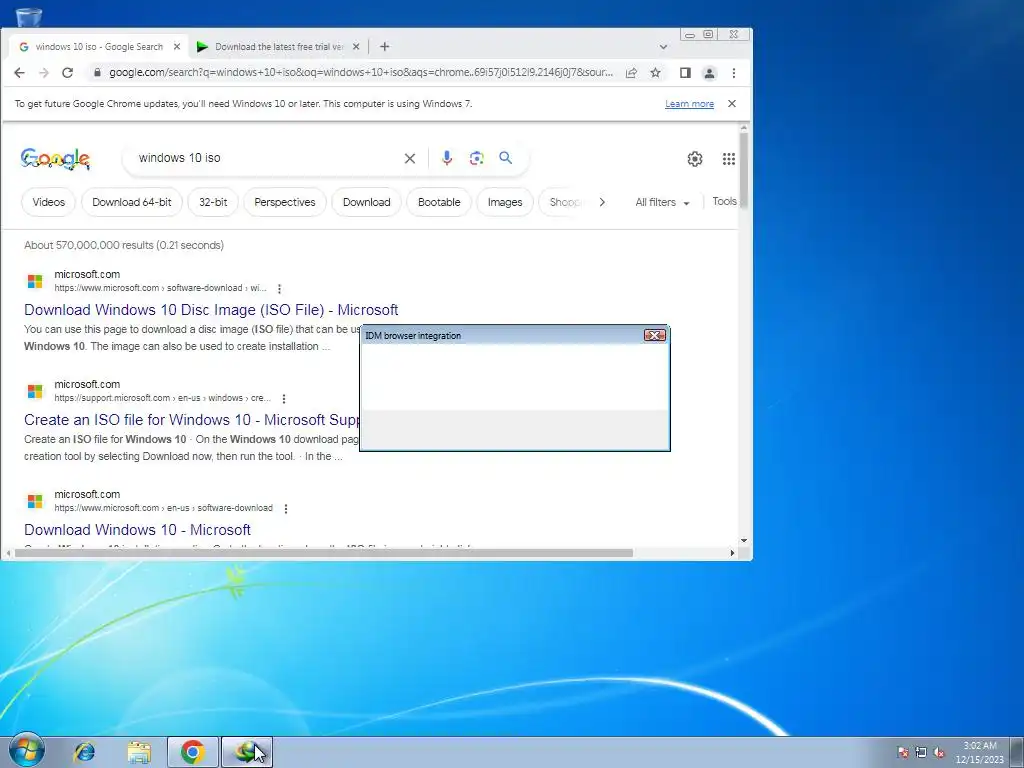Screen dimensions: 1024x768
Task: Open Download Windows 10 Disc Image result
Action: click(x=211, y=310)
